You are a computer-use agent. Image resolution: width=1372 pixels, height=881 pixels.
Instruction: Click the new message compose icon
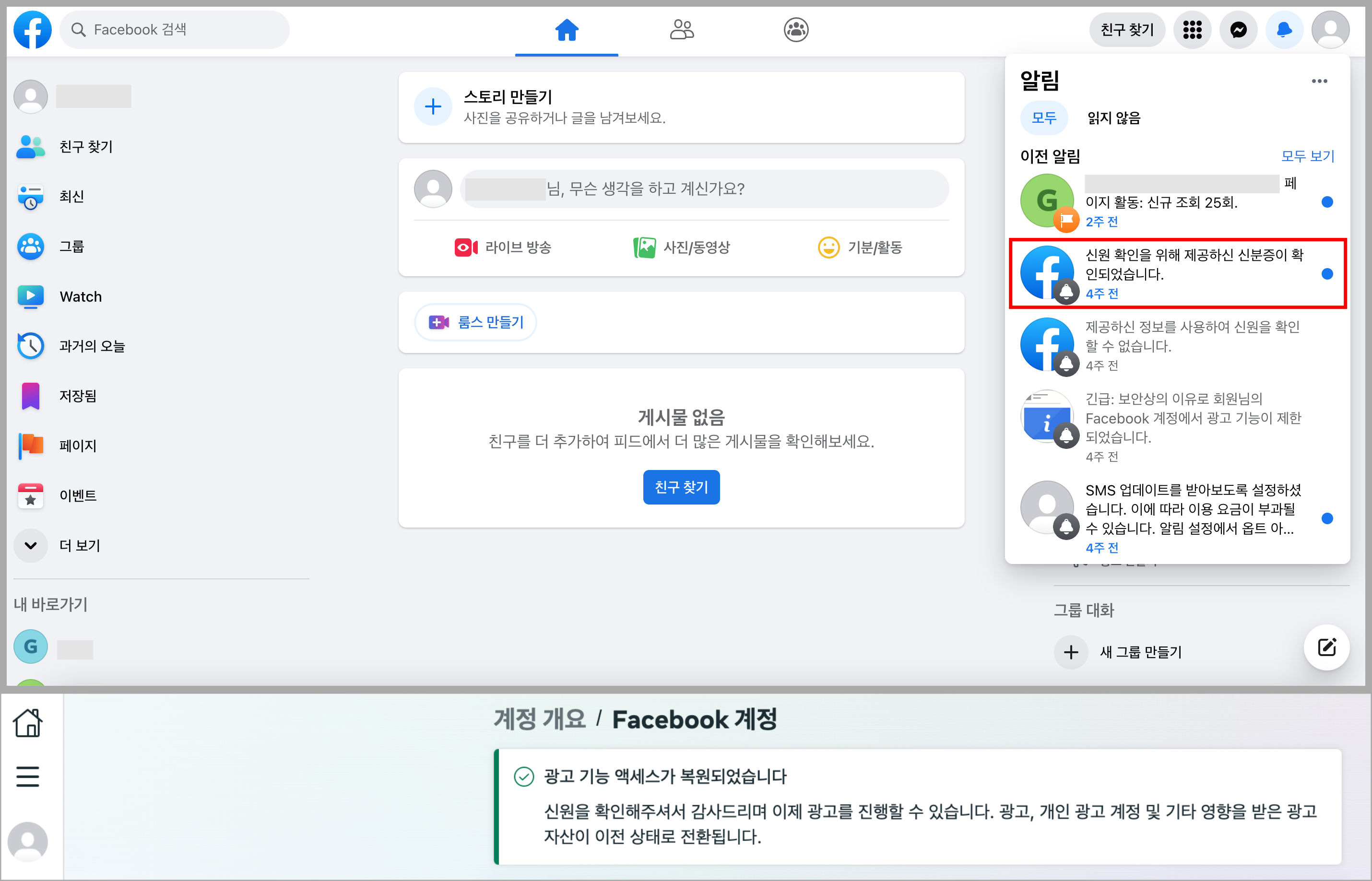pyautogui.click(x=1326, y=647)
